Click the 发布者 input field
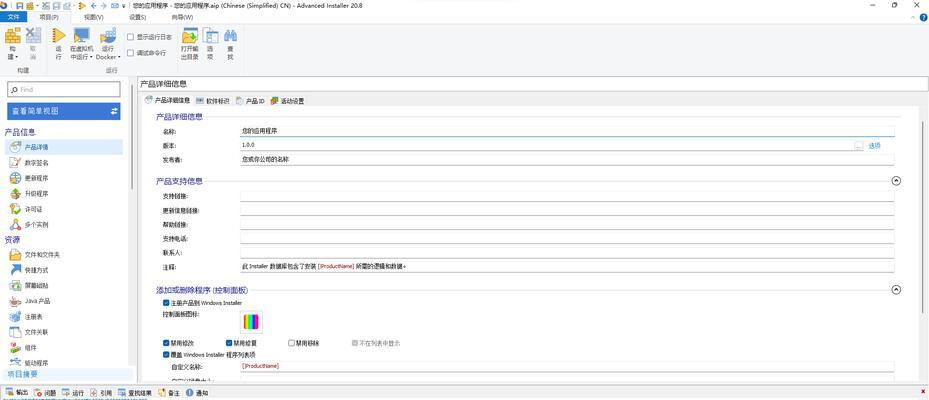The image size is (929, 400). [567, 160]
